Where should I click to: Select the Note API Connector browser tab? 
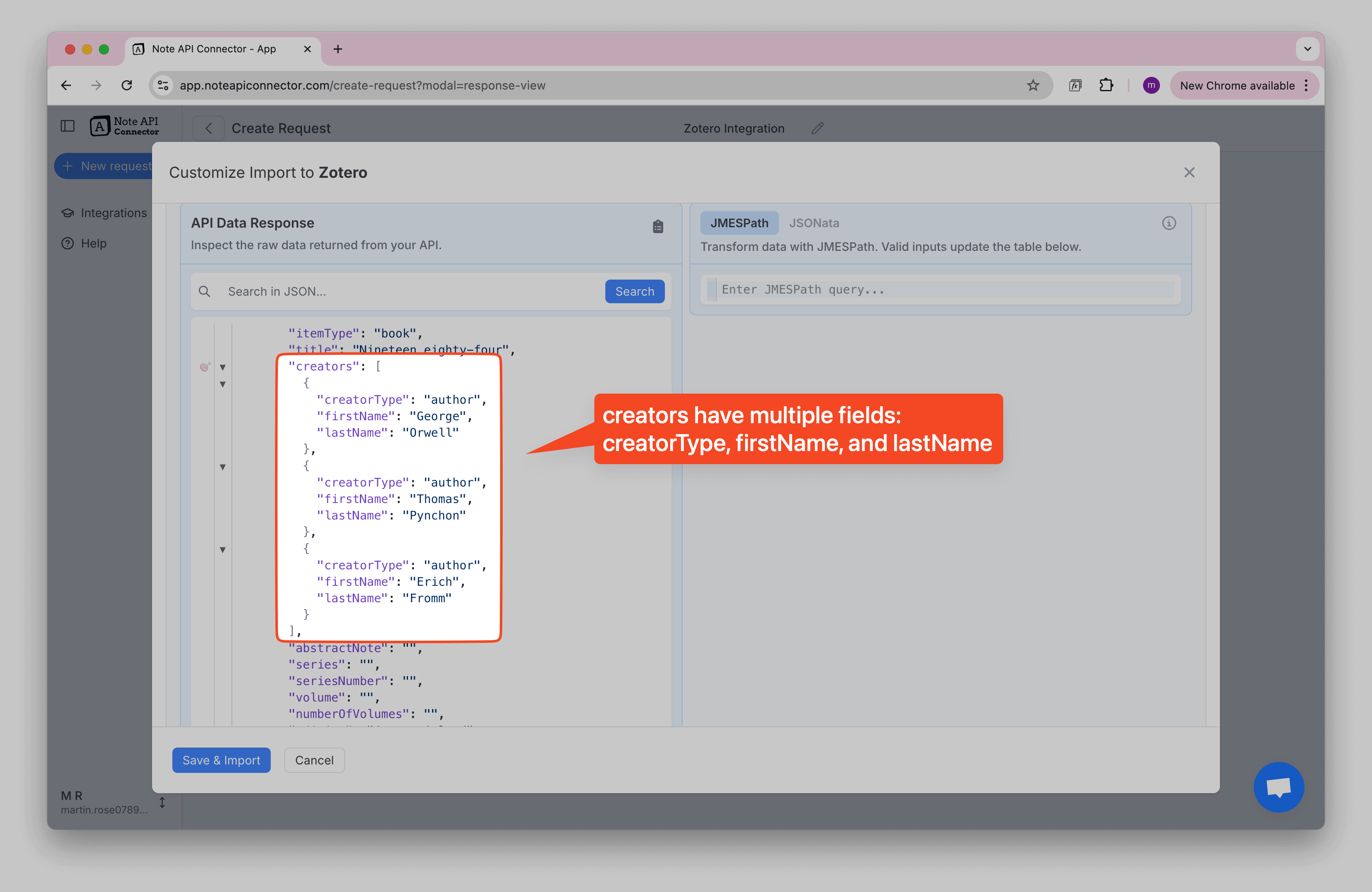click(x=222, y=49)
